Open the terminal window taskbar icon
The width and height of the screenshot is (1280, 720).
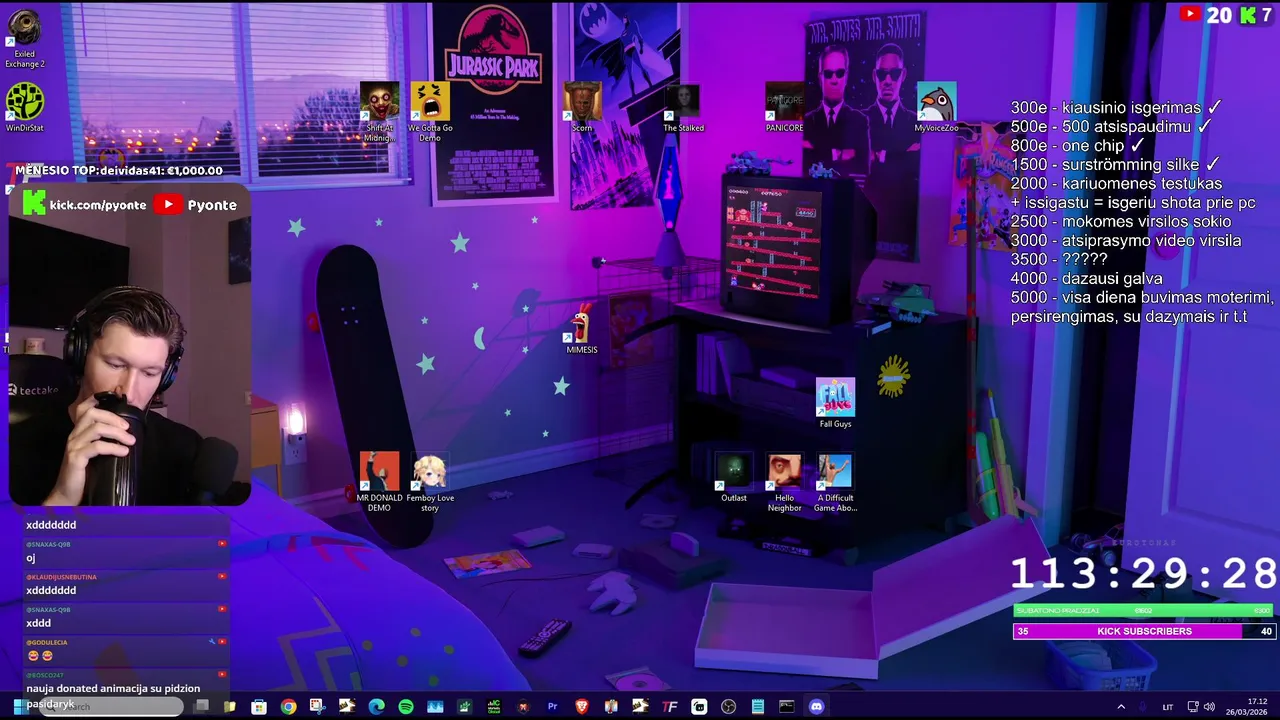point(787,707)
